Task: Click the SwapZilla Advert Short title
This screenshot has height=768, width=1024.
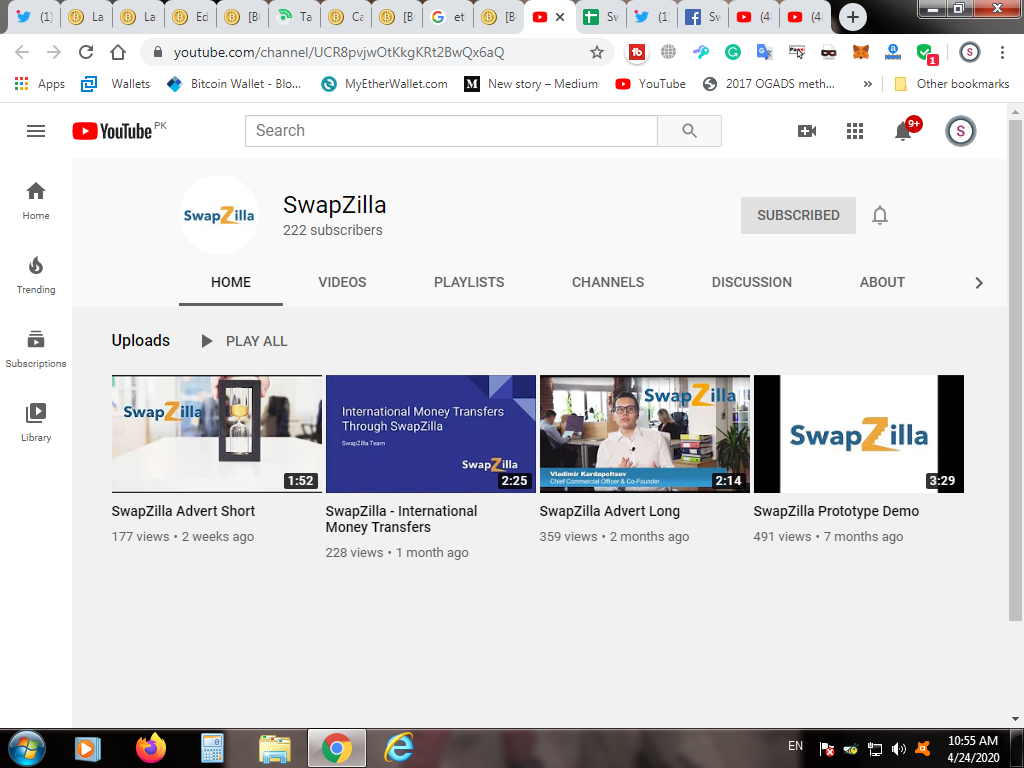Action: [x=184, y=511]
